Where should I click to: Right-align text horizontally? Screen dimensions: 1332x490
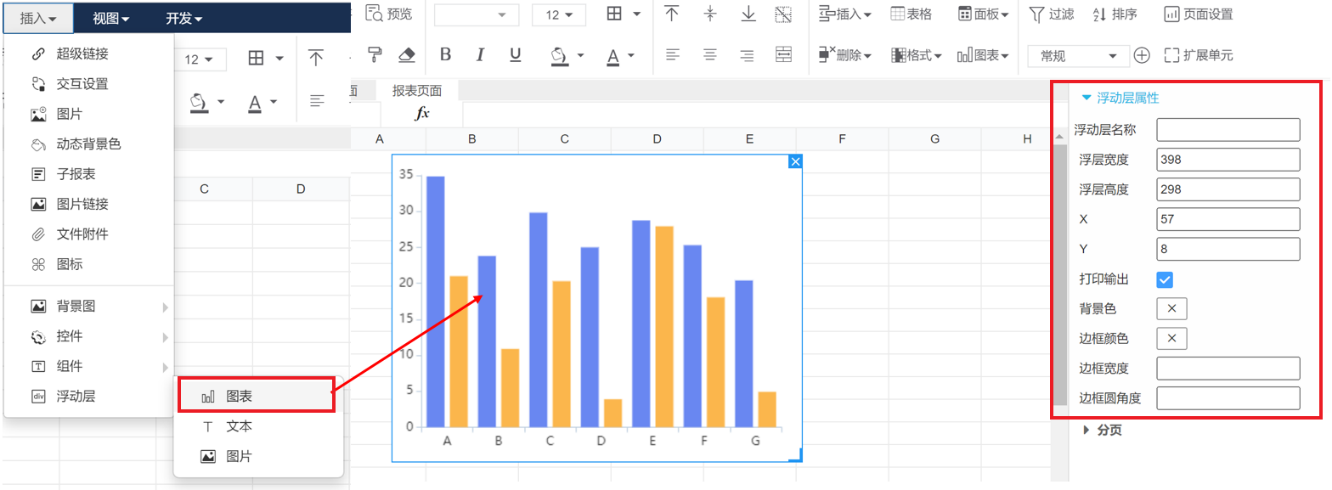pyautogui.click(x=747, y=55)
